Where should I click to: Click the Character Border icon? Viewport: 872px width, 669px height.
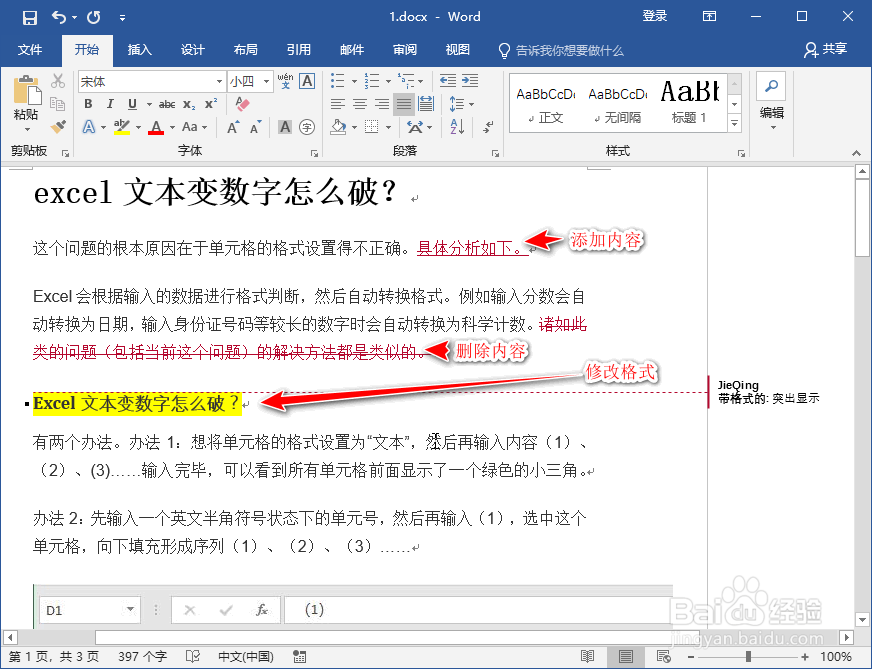click(307, 81)
